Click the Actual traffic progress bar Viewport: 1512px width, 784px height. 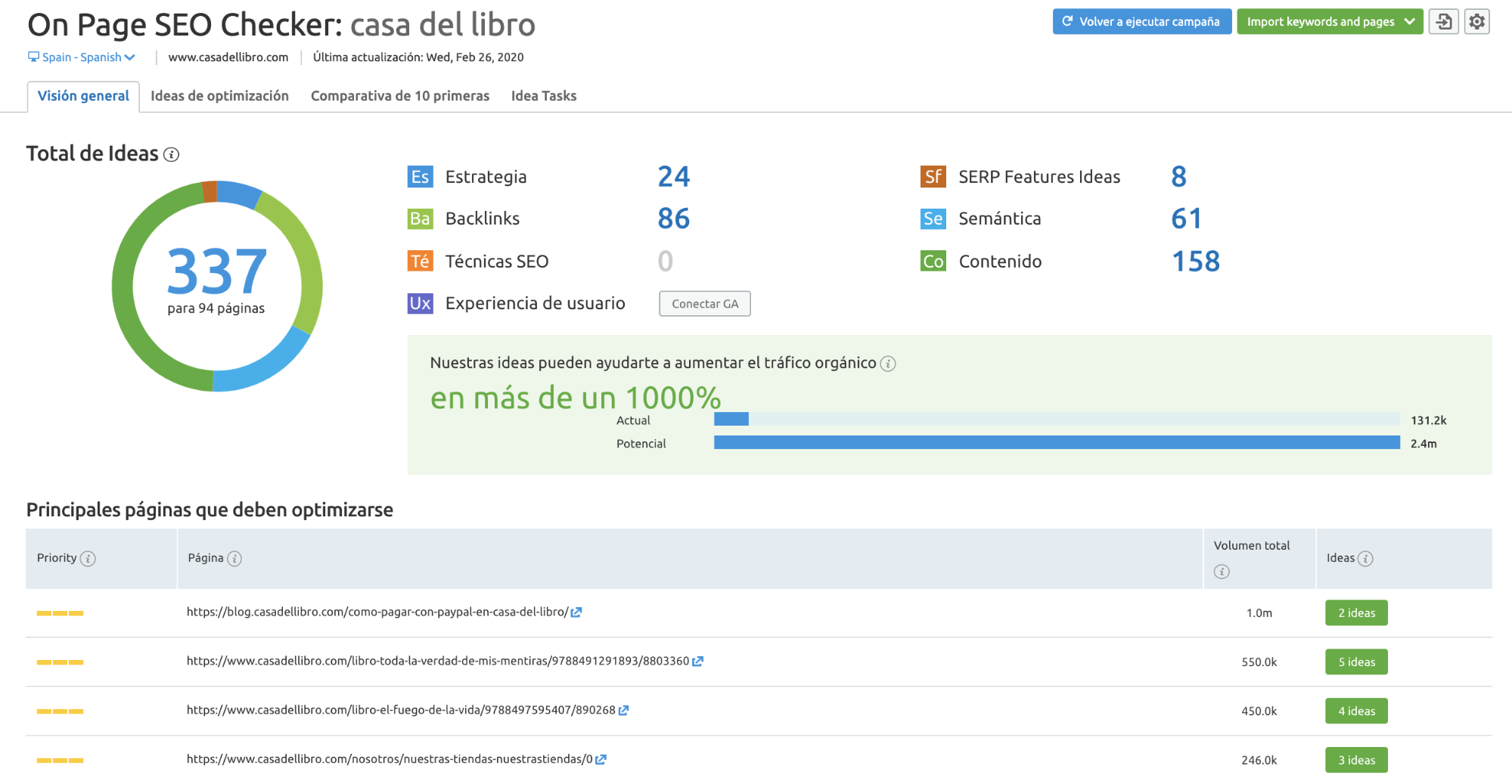(1057, 420)
